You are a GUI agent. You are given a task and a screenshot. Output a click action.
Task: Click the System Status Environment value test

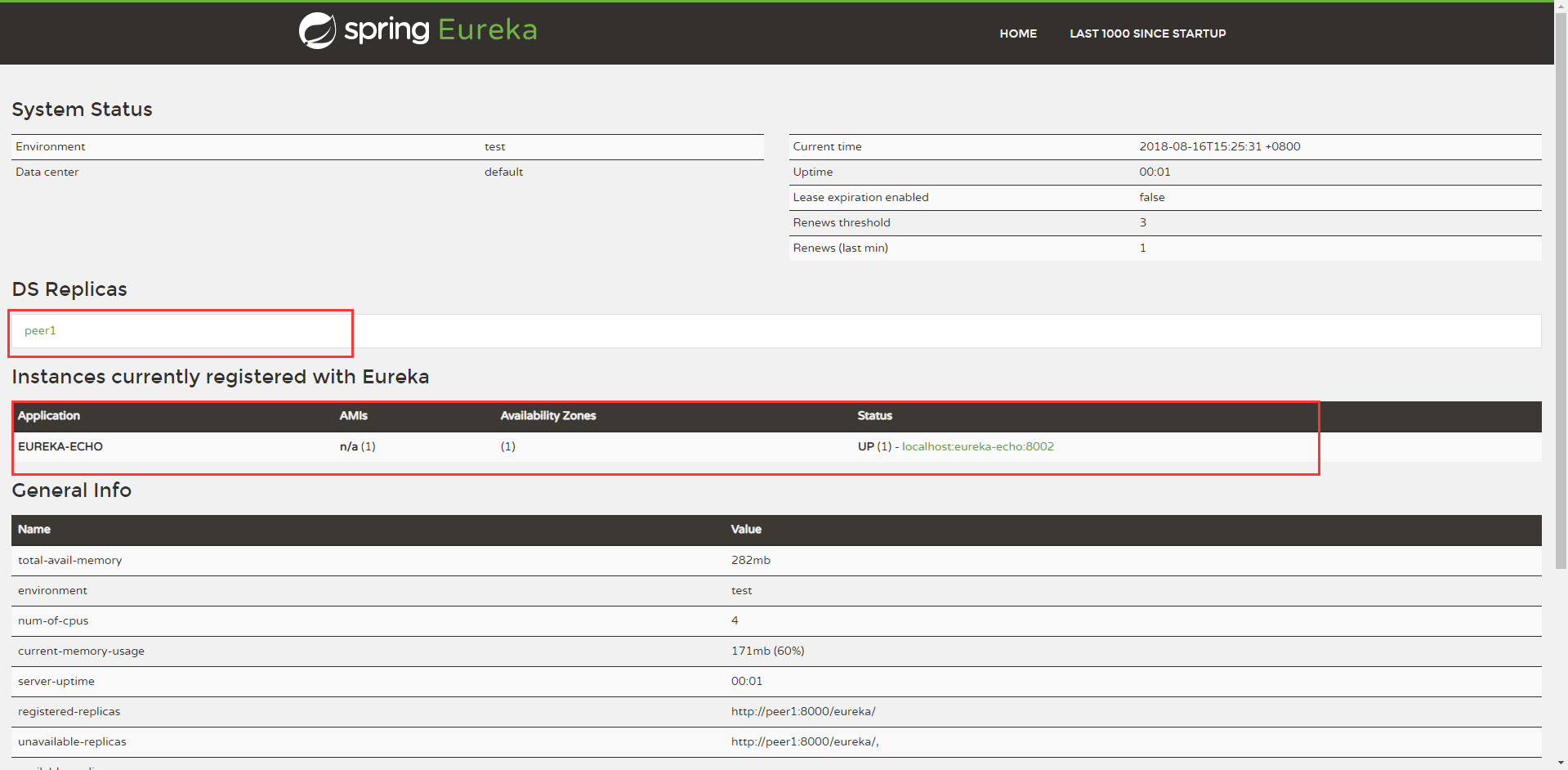tap(495, 146)
